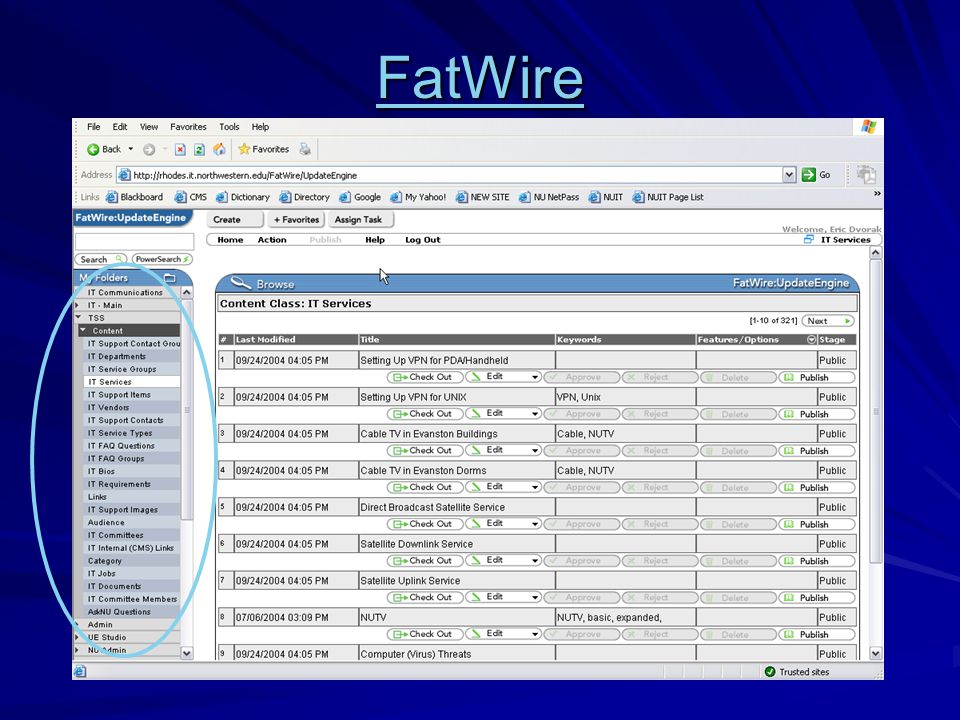Click the Print icon in browser toolbar
Screen dimensions: 960x720
pos(305,149)
